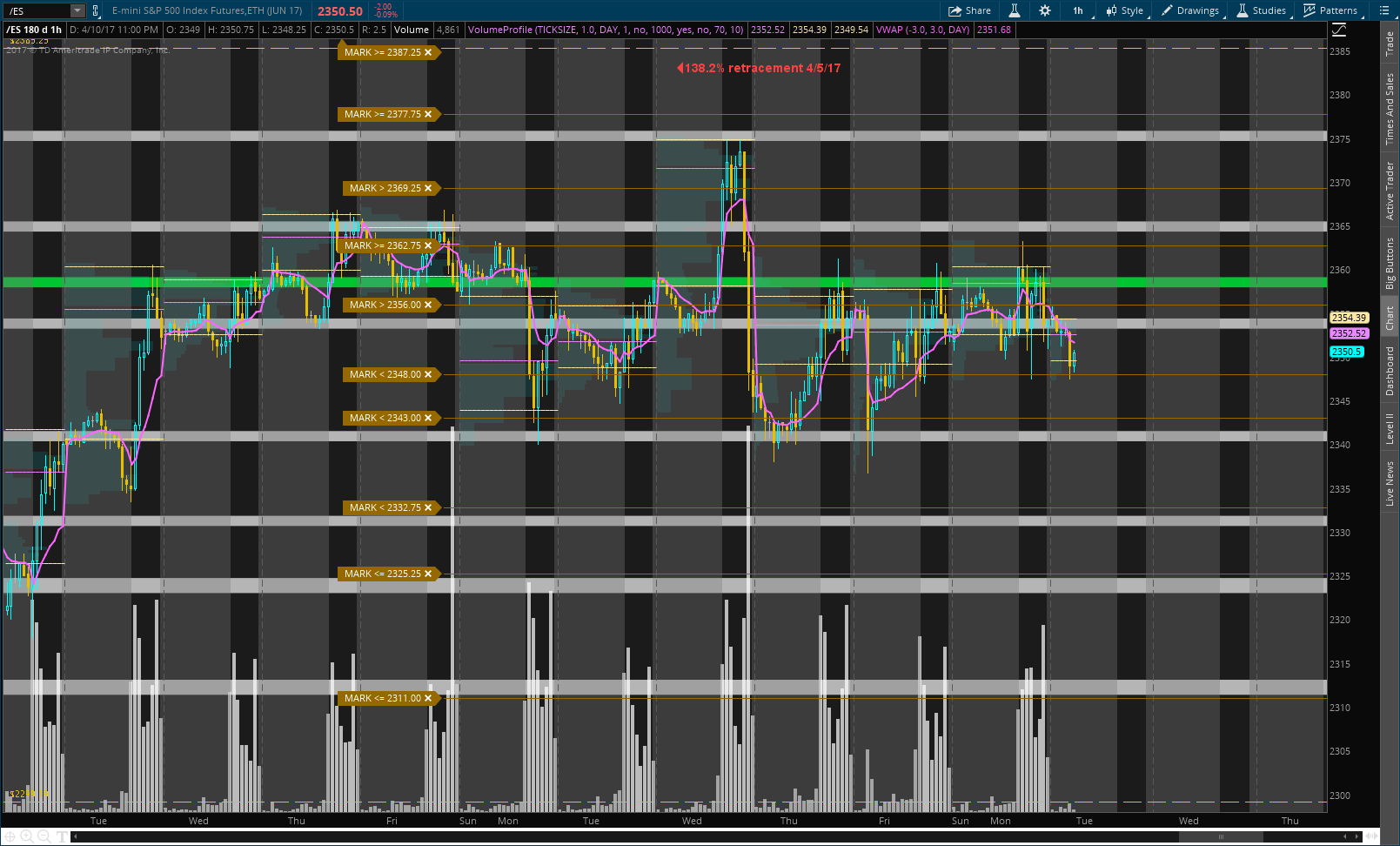Remove the MARK <= 2325.25 alert
This screenshot has width=1400, height=846.
pyautogui.click(x=428, y=574)
